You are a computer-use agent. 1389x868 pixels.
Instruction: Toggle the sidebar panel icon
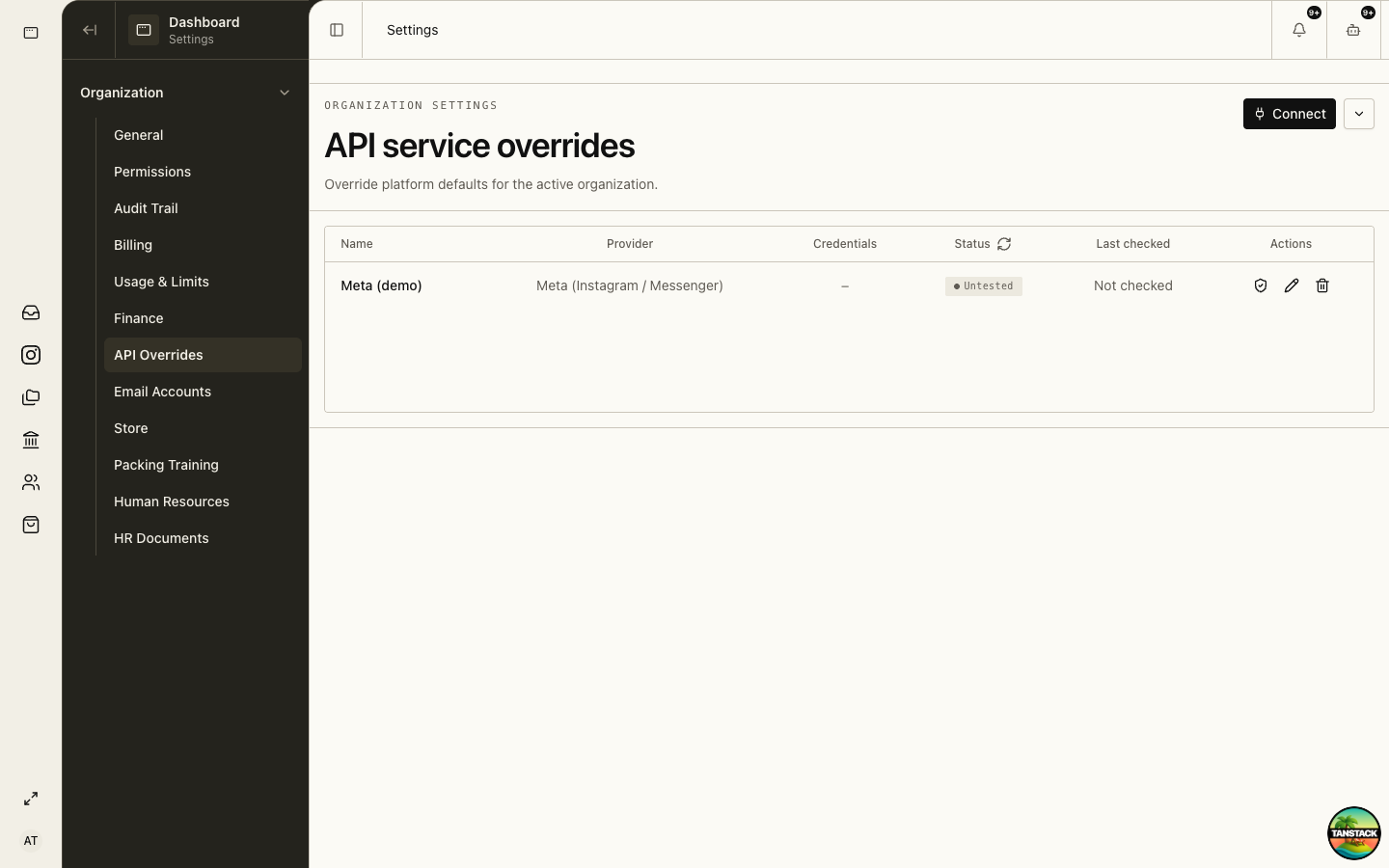click(x=337, y=30)
